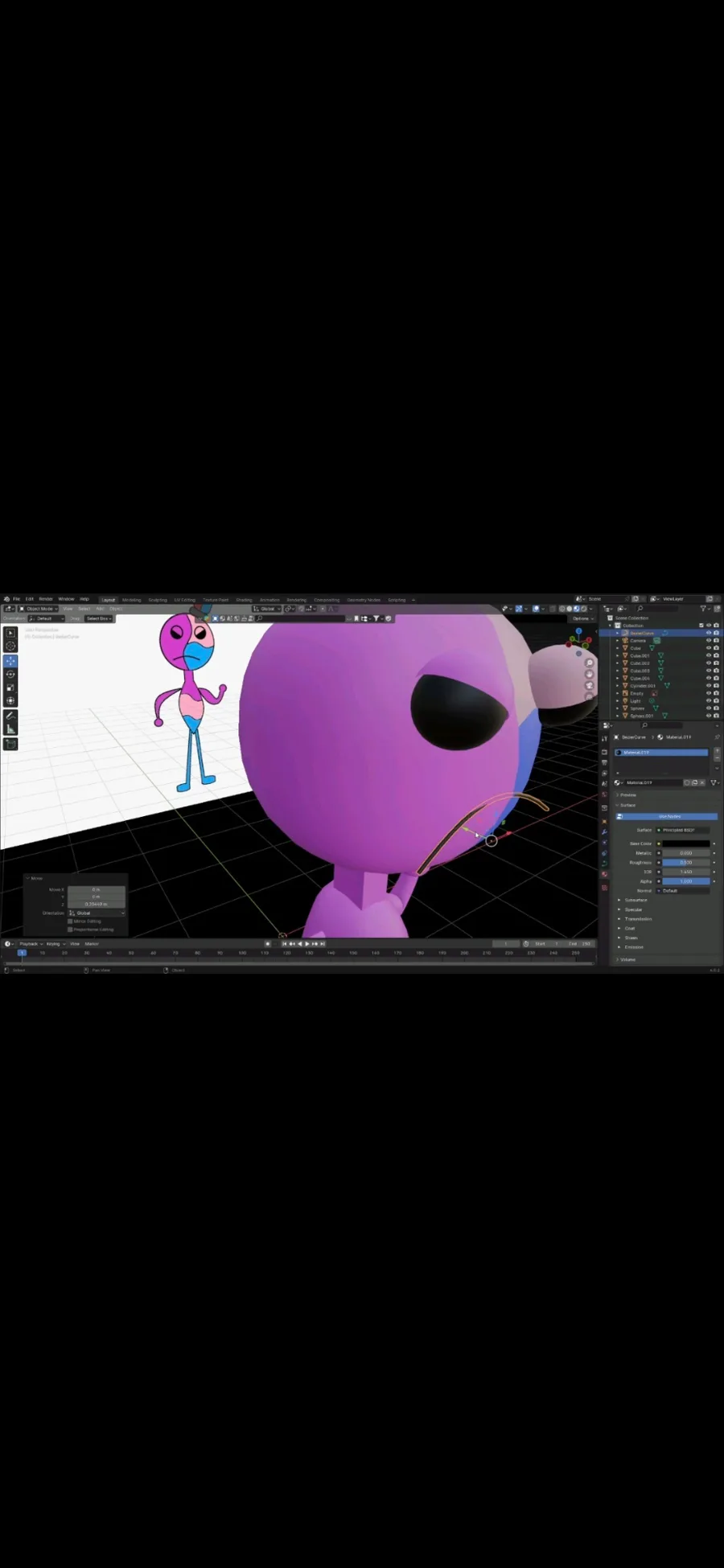The width and height of the screenshot is (724, 1568).
Task: Open the Orientation Default dropdown
Action: click(47, 618)
